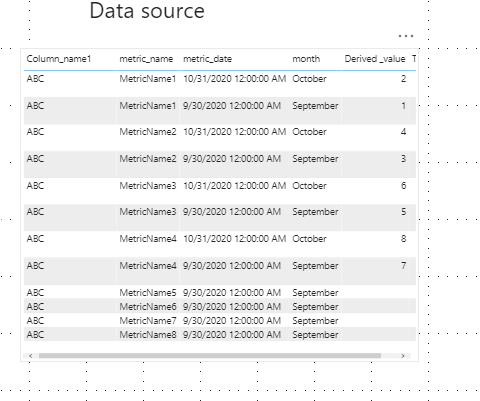Select the MetricName5 cell

(x=148, y=293)
